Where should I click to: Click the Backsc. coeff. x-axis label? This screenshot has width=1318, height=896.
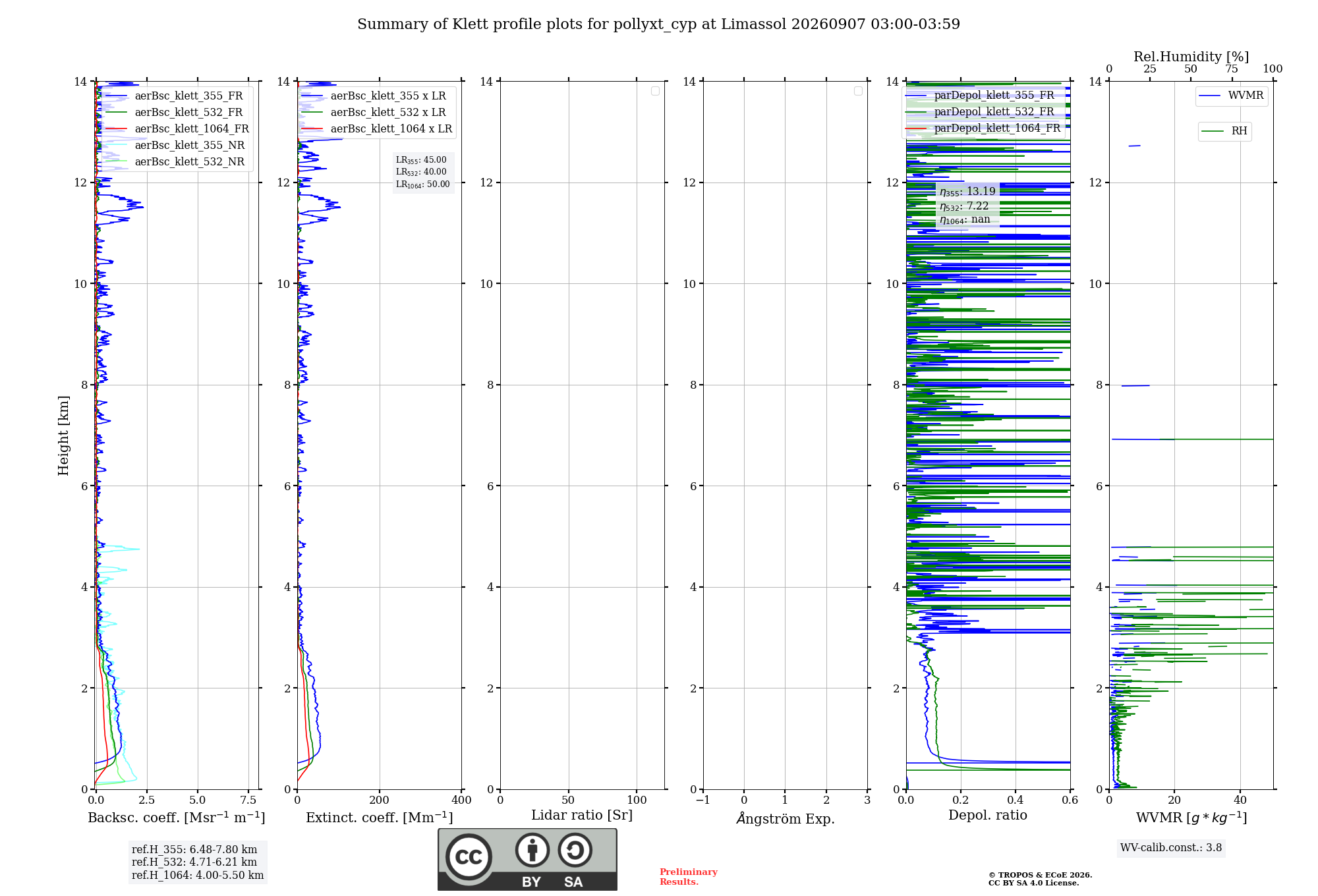tap(177, 818)
